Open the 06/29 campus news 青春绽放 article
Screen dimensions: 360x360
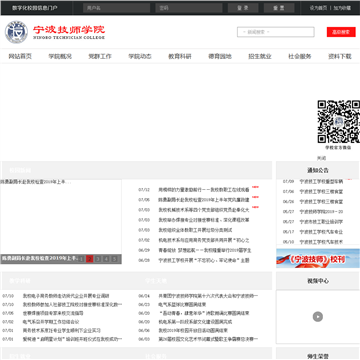(x=205, y=250)
